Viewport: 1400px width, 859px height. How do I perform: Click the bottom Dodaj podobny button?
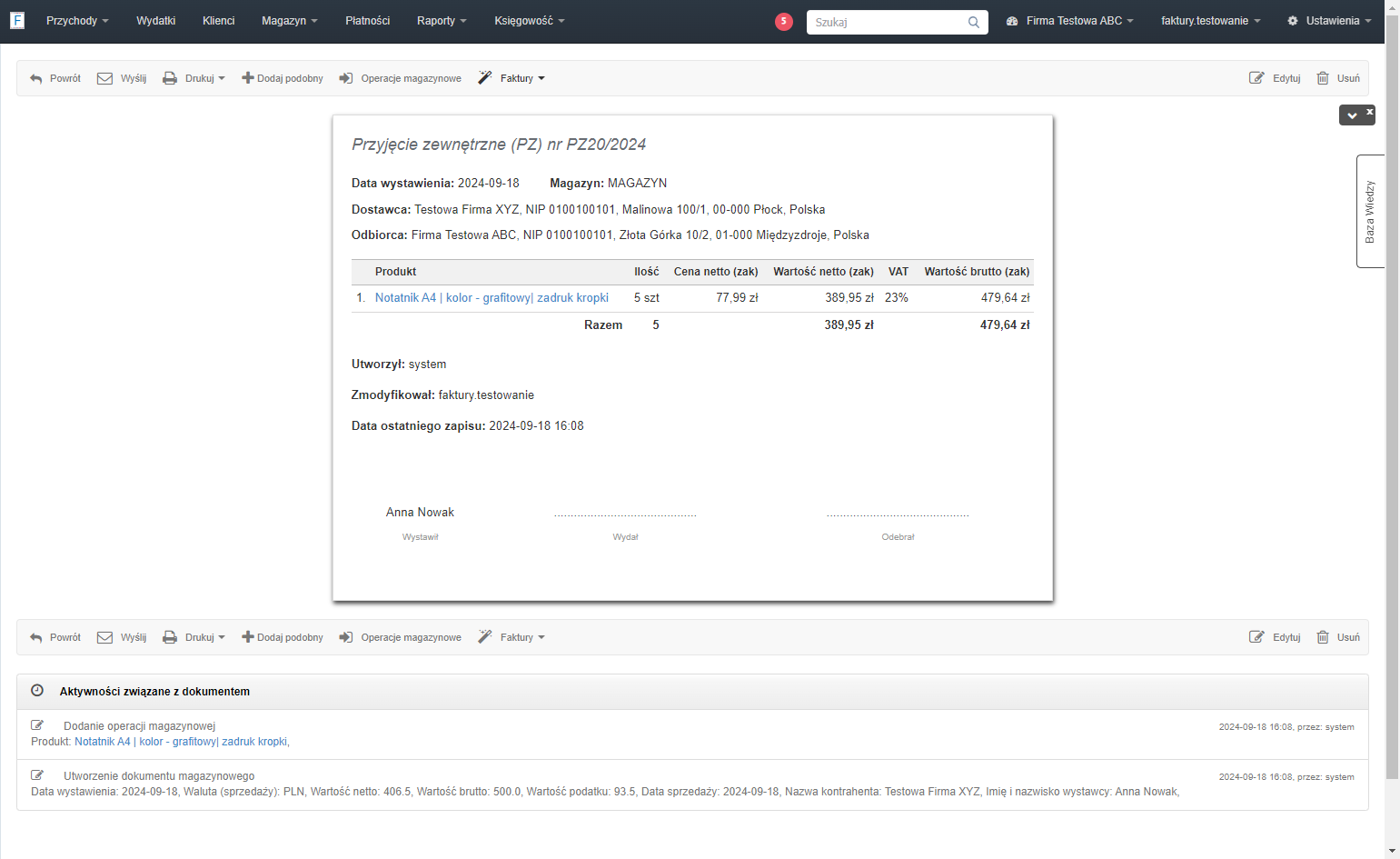[283, 637]
